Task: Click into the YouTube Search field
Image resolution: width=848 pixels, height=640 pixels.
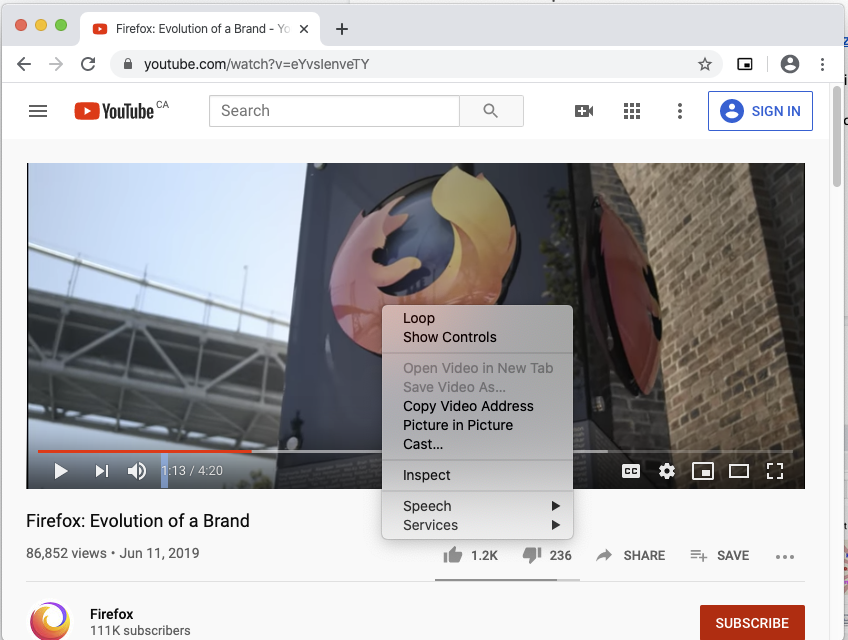Action: pyautogui.click(x=334, y=111)
